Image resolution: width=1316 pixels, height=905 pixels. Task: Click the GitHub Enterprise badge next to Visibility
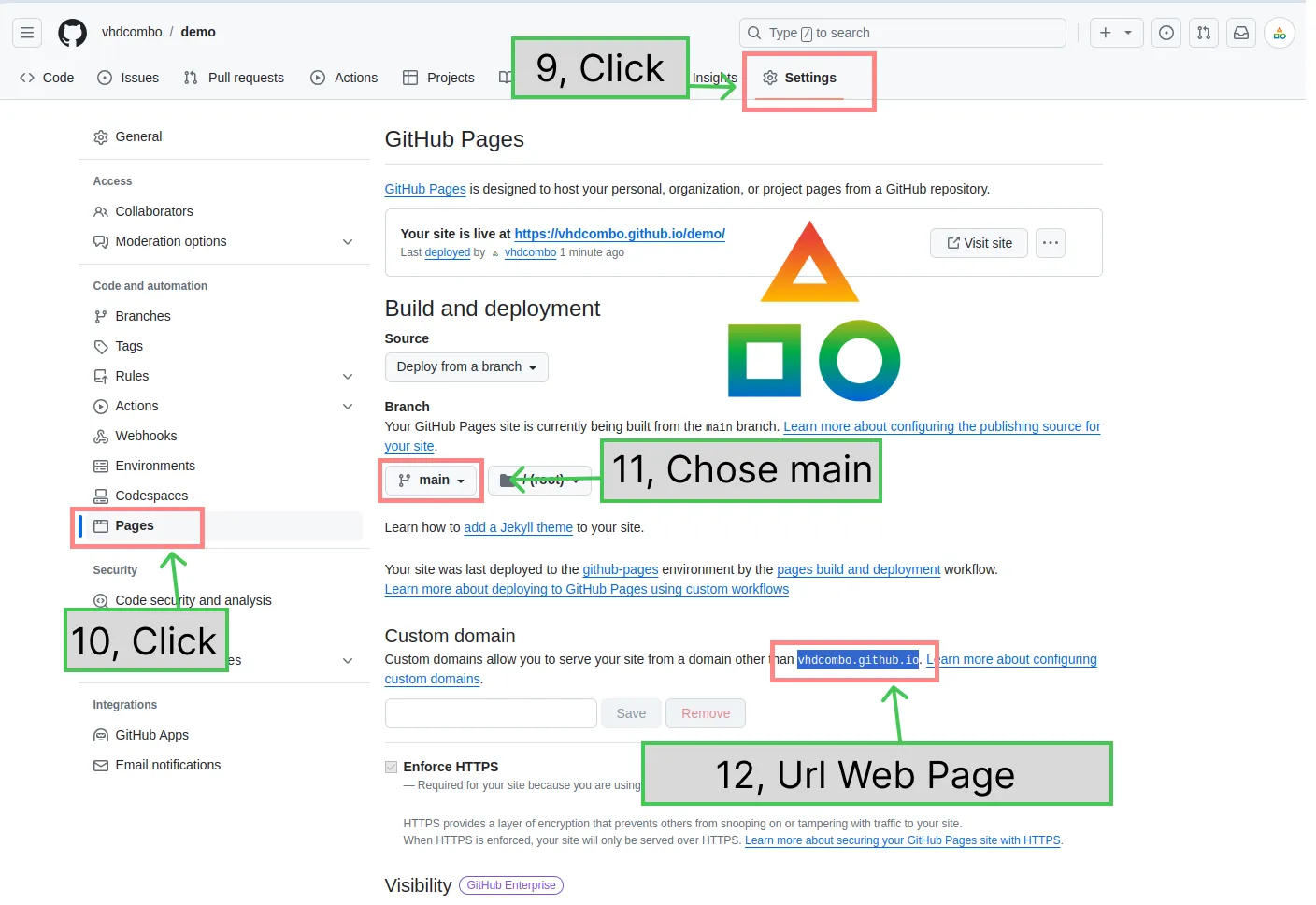click(x=511, y=885)
